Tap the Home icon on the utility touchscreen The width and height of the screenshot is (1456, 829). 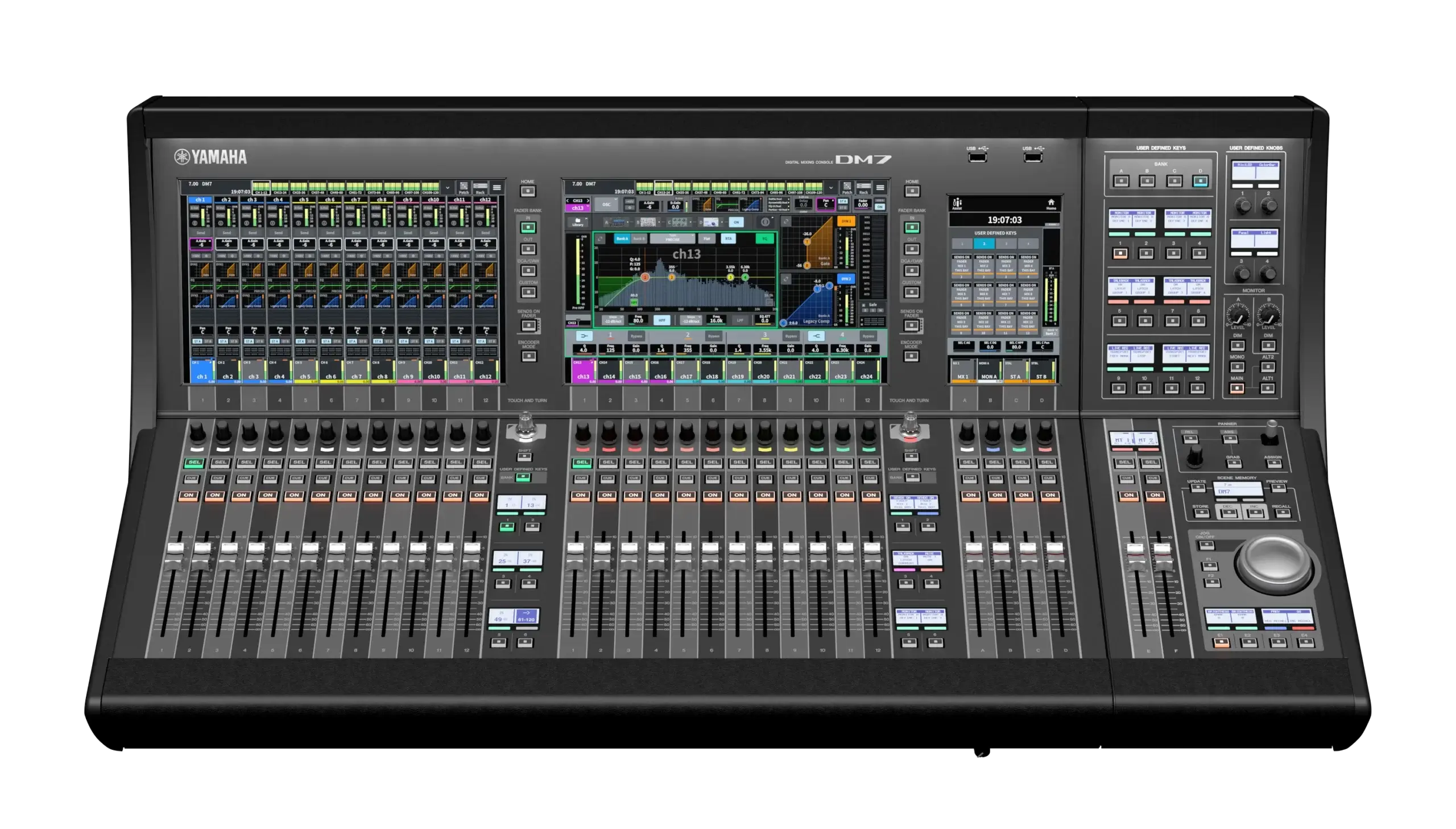coord(1052,203)
